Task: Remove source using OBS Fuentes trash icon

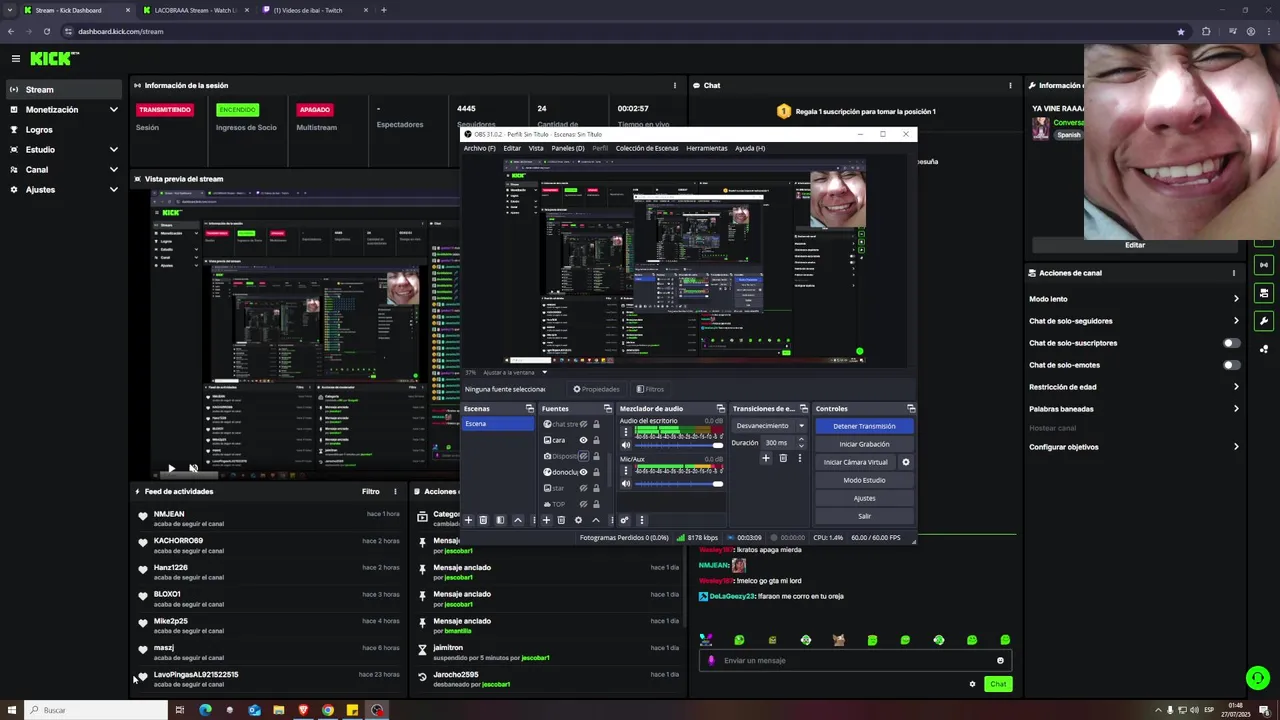Action: tap(561, 520)
